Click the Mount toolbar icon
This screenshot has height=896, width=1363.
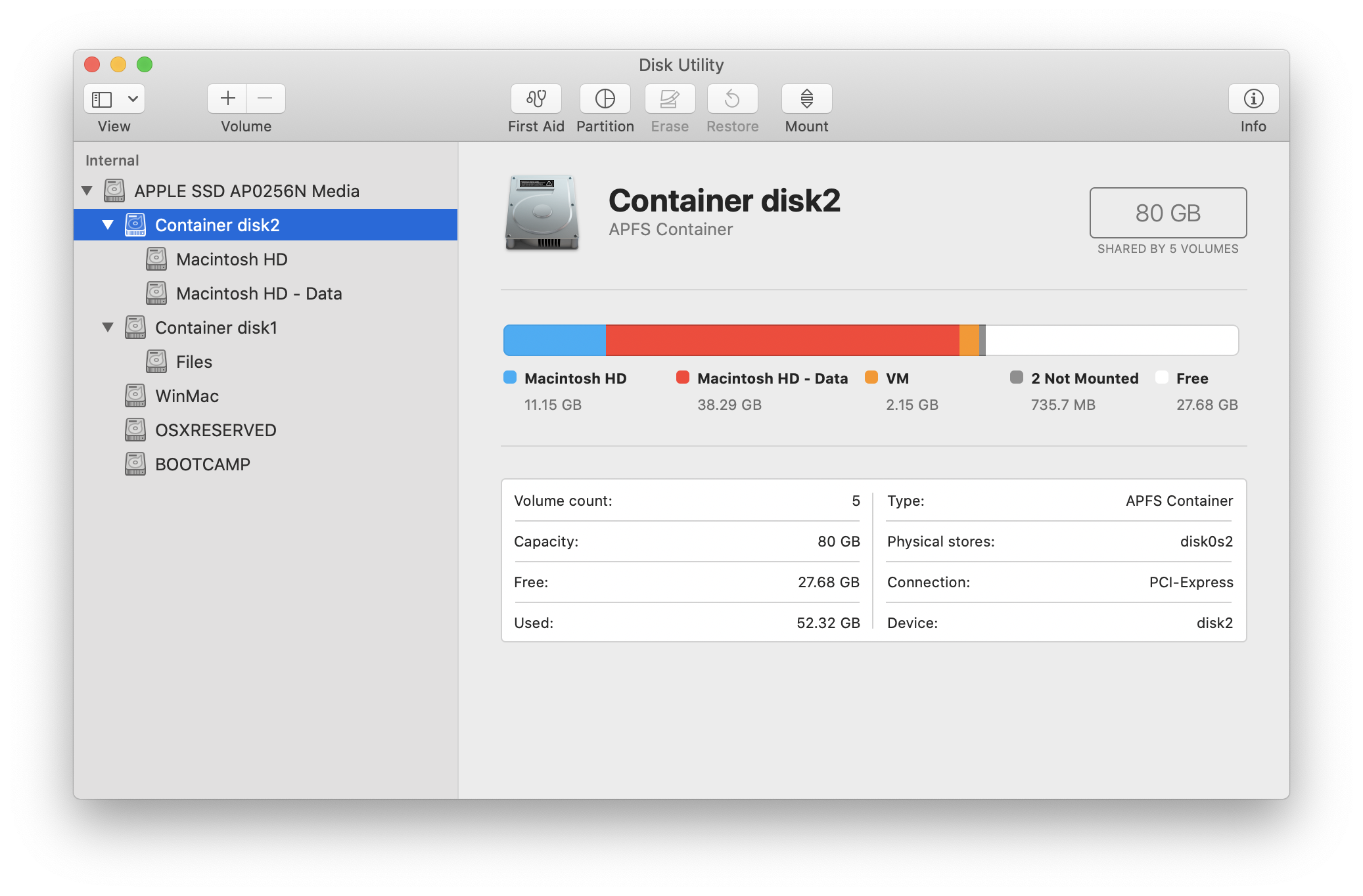click(x=806, y=99)
